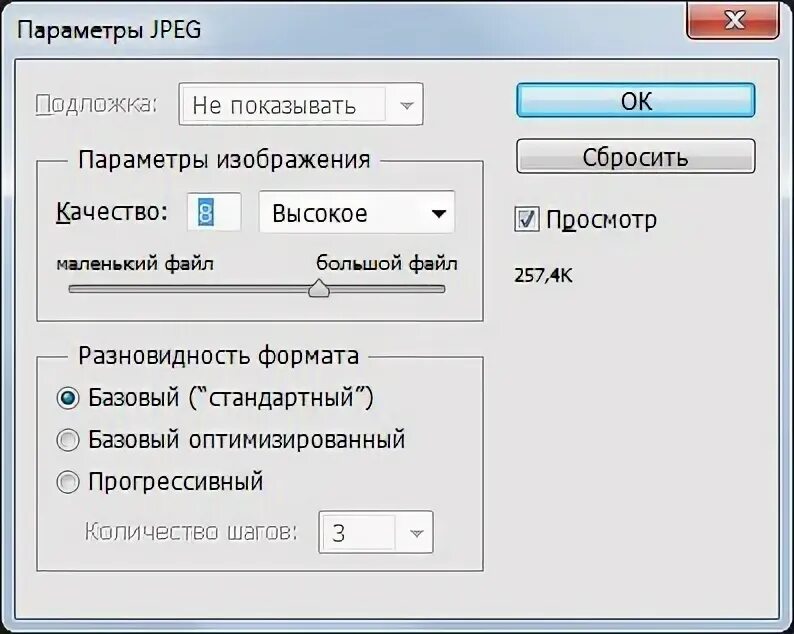Open the Количество шагов dropdown
The image size is (794, 634).
tap(376, 533)
